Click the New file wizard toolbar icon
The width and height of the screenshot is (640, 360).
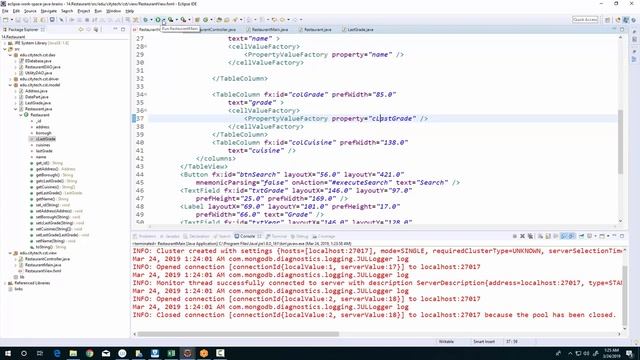click(6, 20)
